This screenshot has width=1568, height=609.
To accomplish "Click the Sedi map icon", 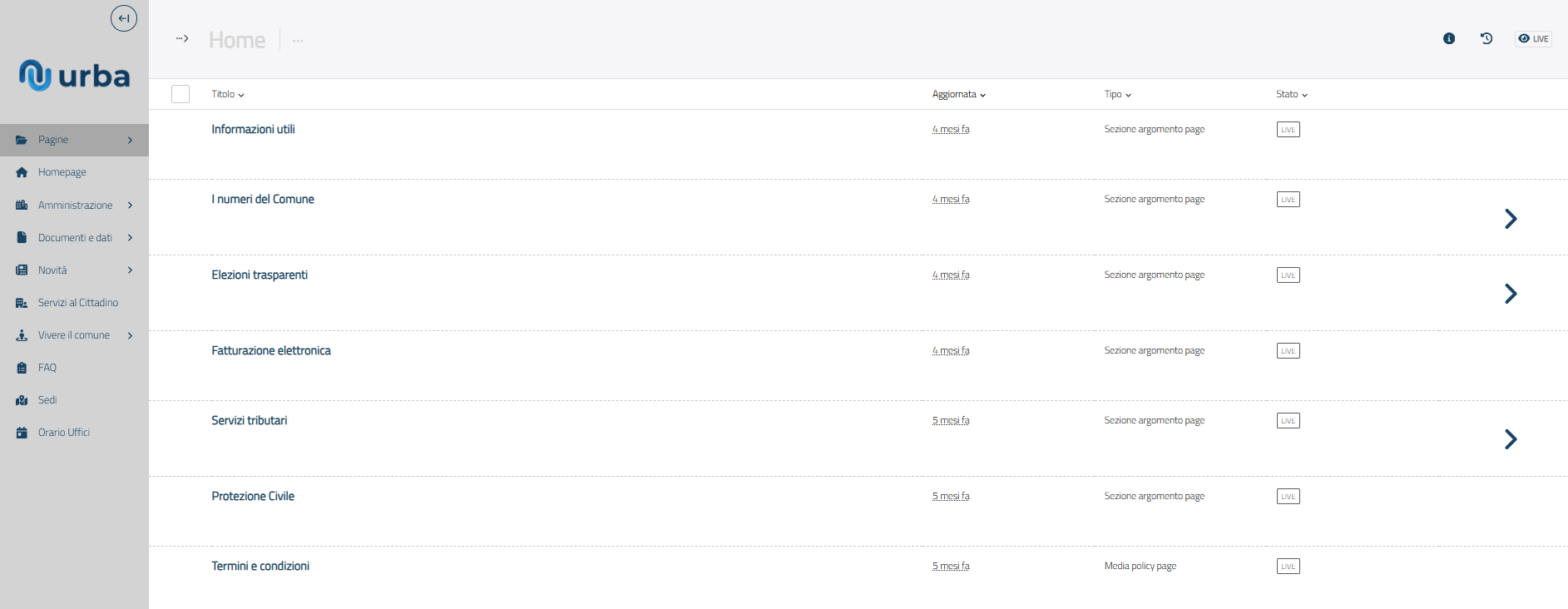I will [x=22, y=400].
